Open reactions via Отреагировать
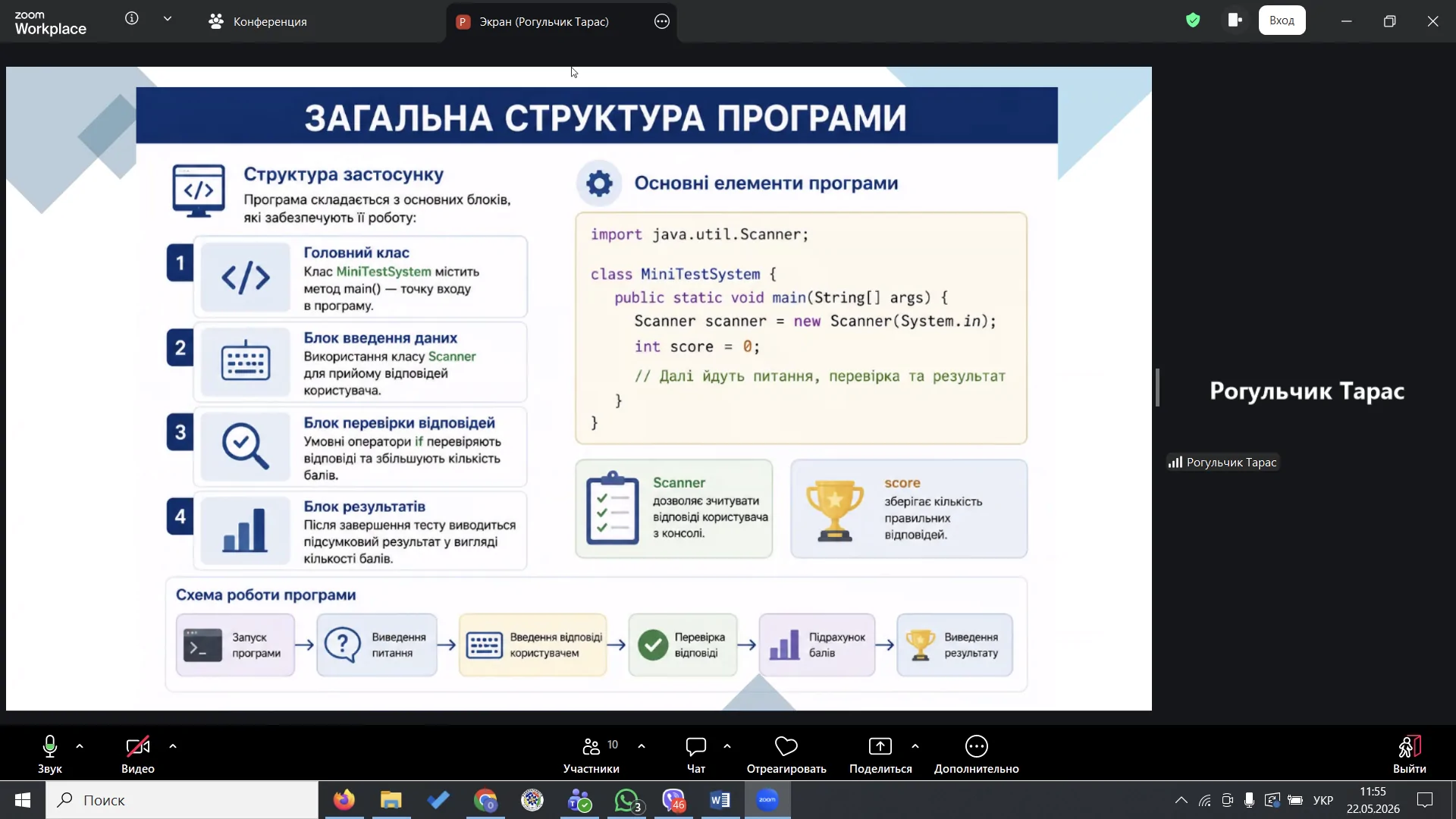Image resolution: width=1456 pixels, height=819 pixels. 786,755
